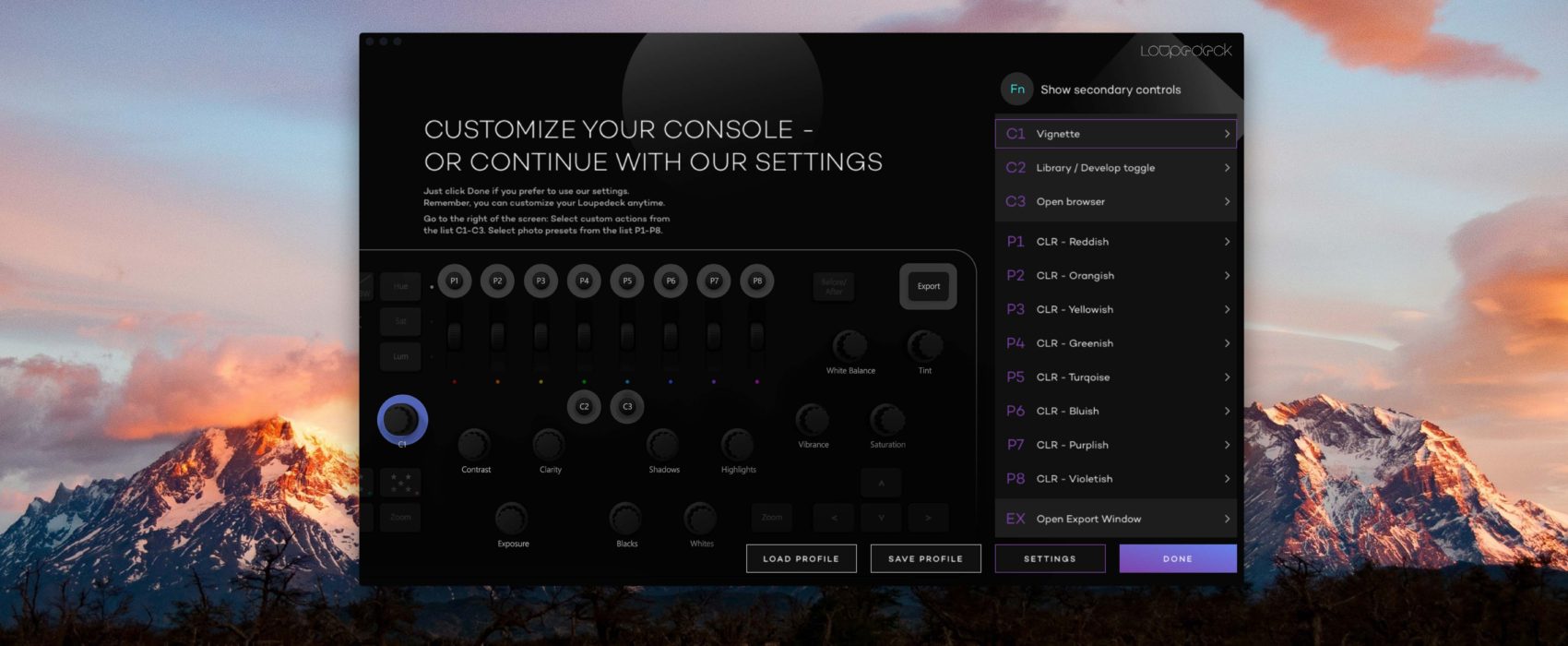The image size is (1568, 646).
Task: Click the purple Done button
Action: [x=1178, y=558]
